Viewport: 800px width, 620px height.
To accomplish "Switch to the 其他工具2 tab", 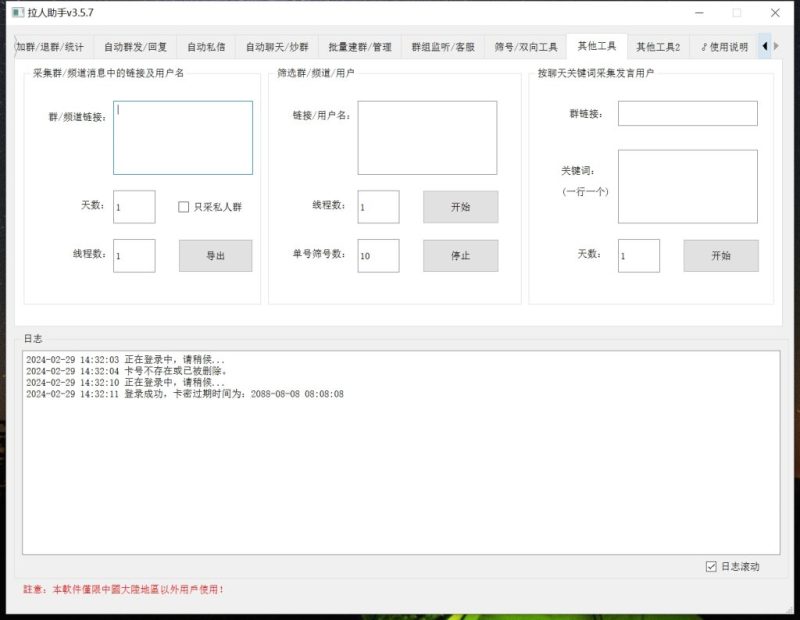I will 661,46.
